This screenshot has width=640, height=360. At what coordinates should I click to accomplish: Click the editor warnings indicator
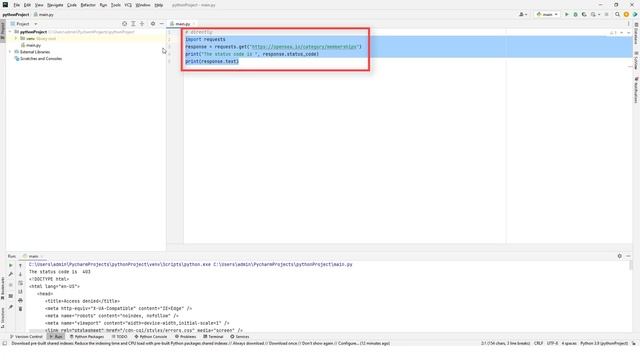pos(613,33)
